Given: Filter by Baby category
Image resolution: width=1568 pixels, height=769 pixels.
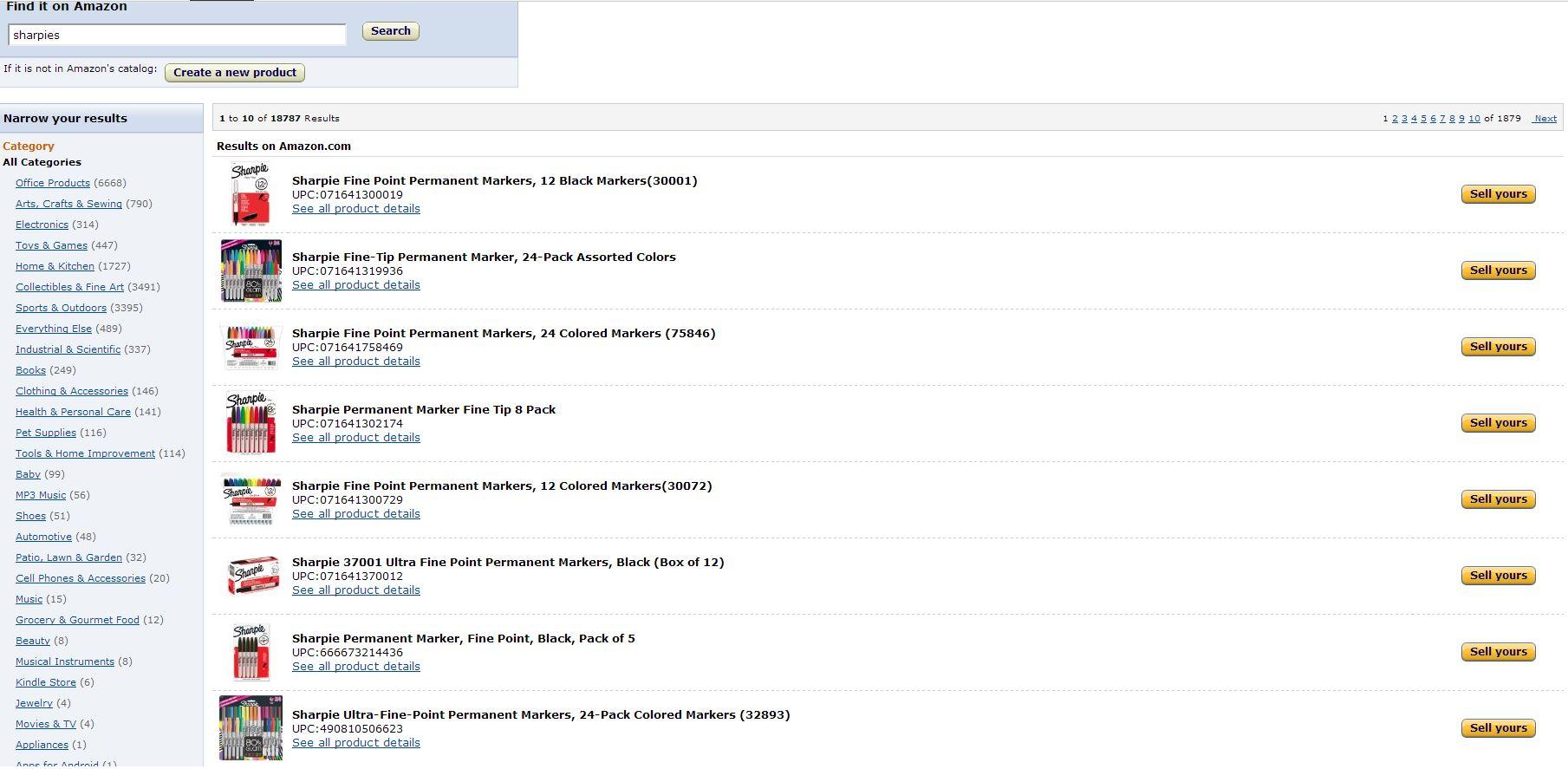Looking at the screenshot, I should (28, 474).
